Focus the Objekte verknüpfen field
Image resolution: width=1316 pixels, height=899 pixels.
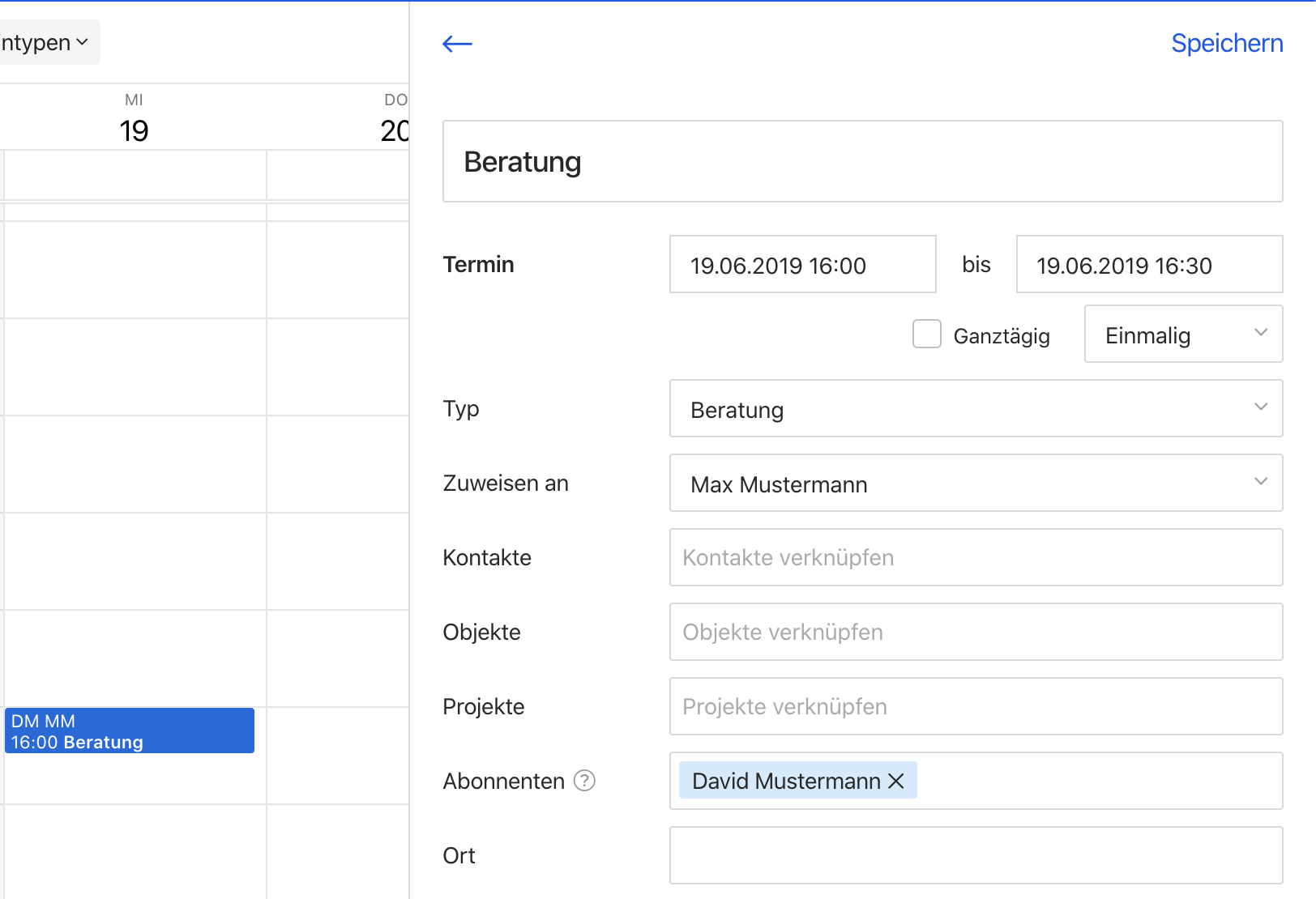976,633
